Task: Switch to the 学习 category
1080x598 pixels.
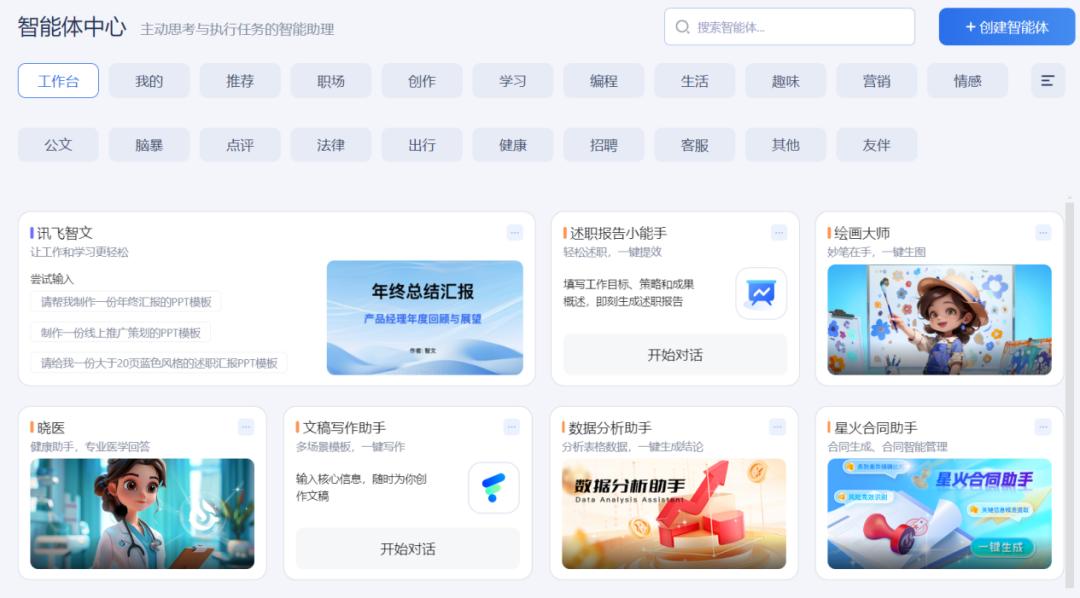Action: click(512, 81)
